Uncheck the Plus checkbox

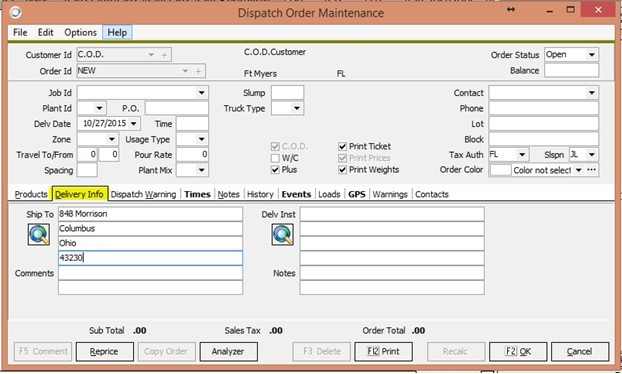(x=275, y=170)
